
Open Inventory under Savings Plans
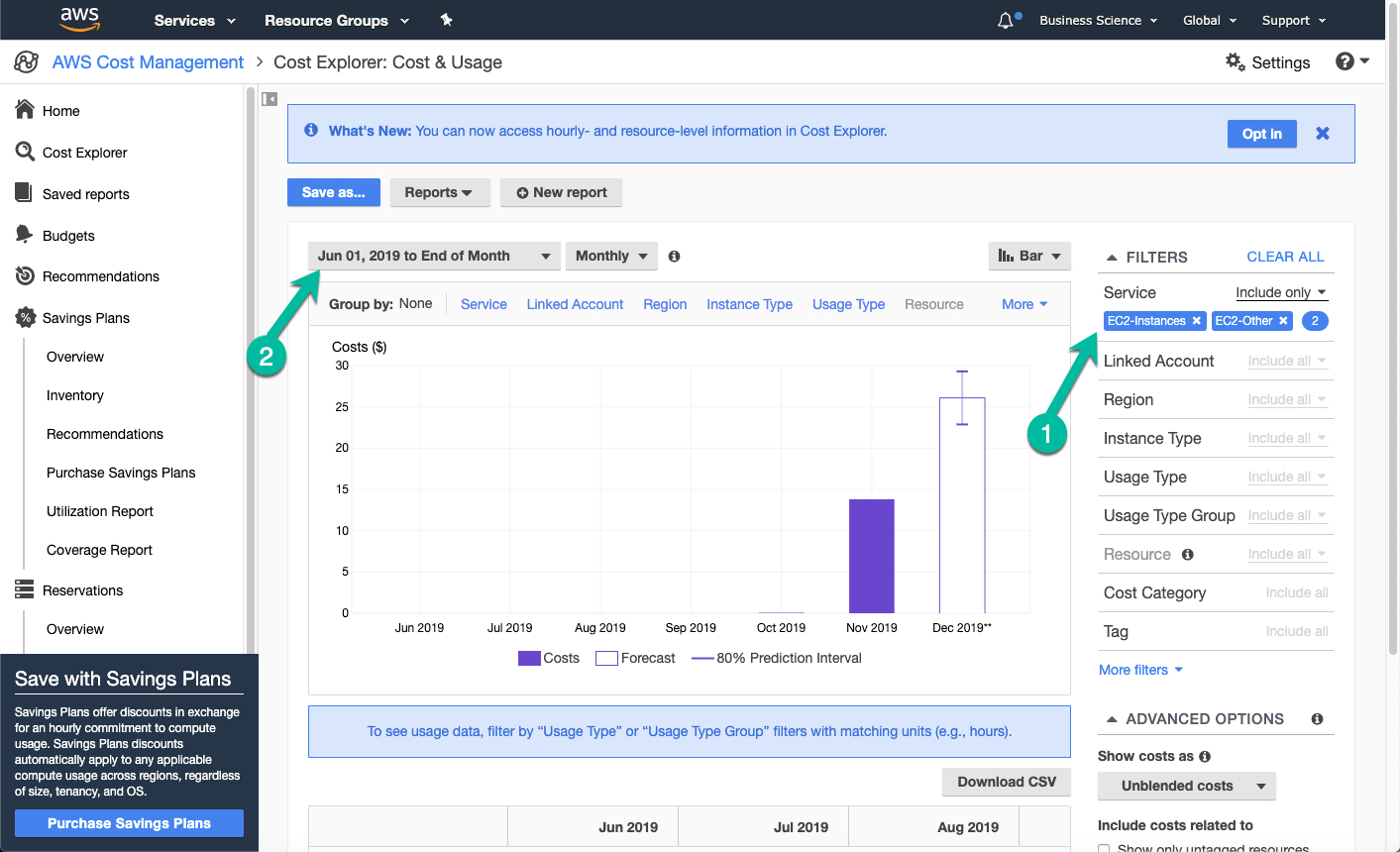click(75, 395)
